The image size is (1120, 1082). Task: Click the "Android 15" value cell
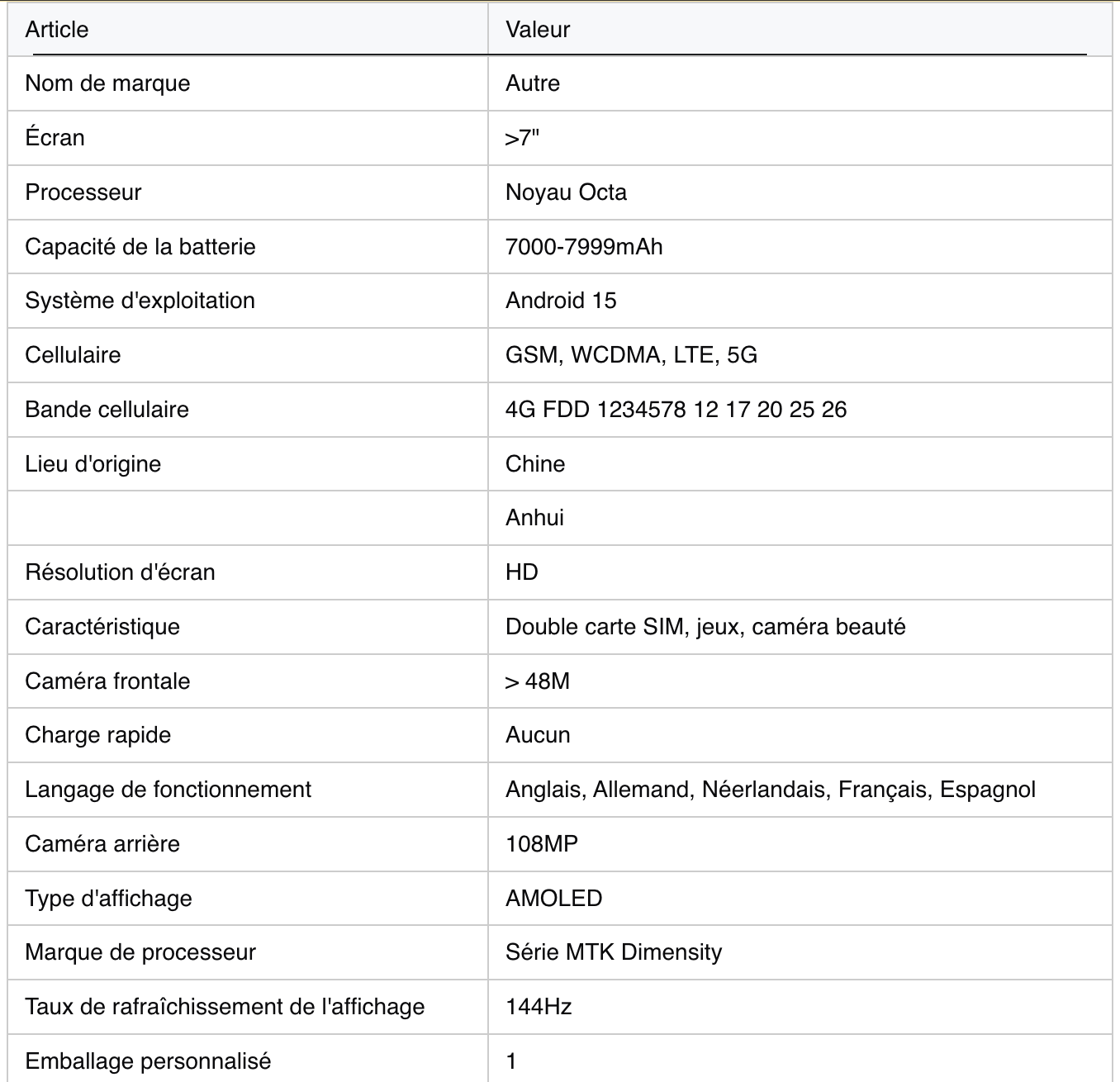click(x=561, y=301)
